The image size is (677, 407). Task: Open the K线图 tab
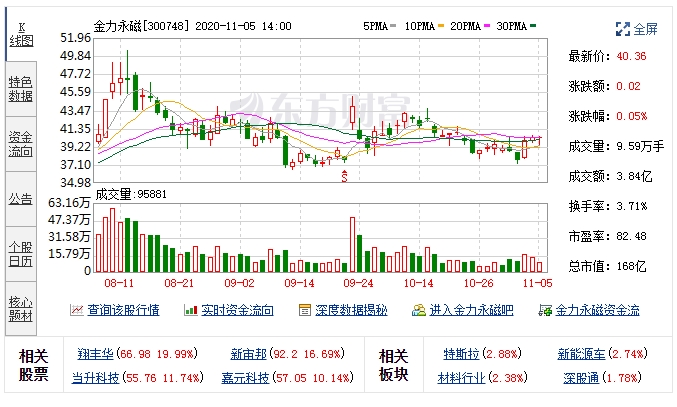click(21, 33)
